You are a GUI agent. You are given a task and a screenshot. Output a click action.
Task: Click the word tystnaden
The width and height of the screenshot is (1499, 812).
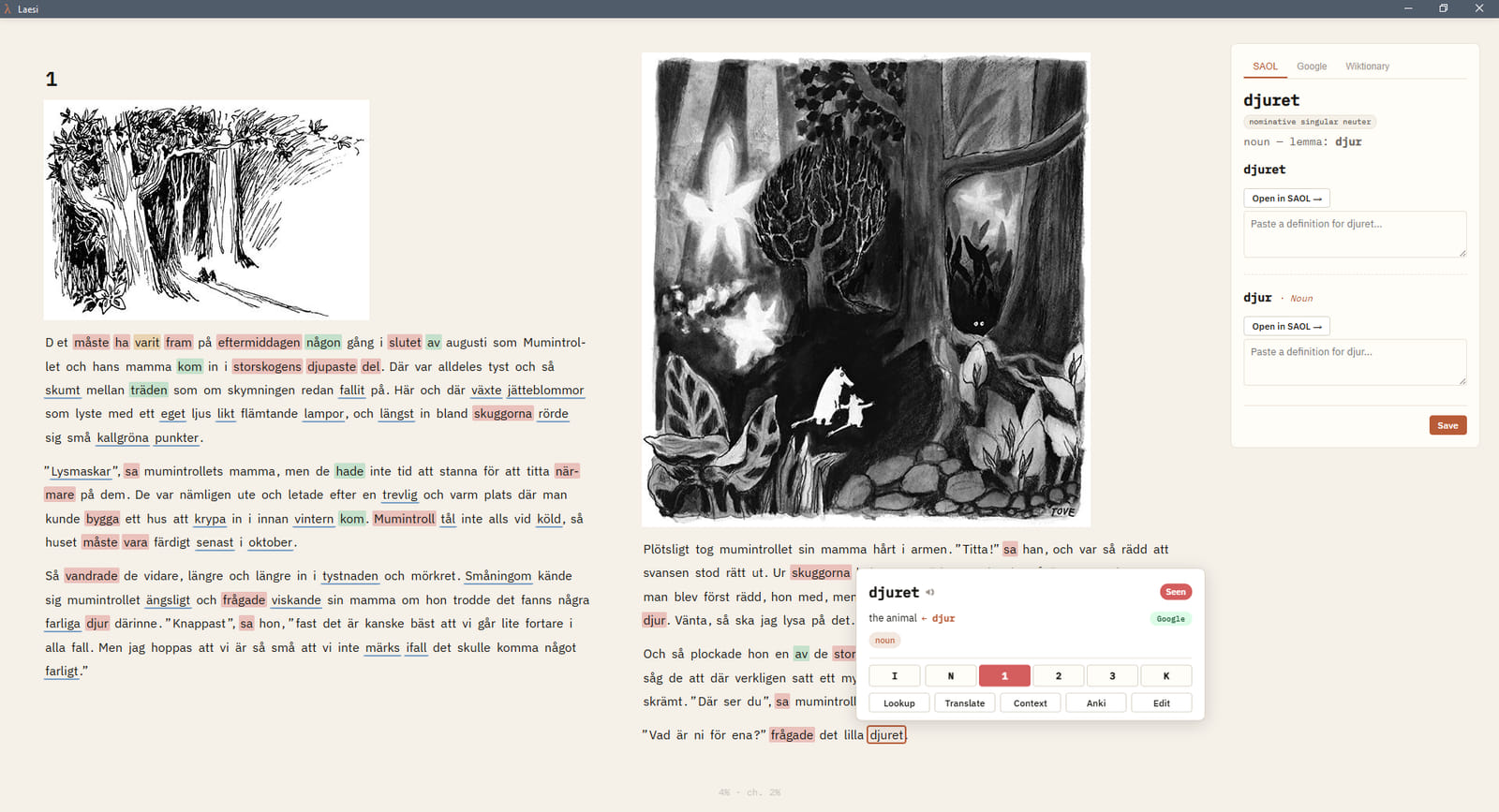[x=350, y=576]
